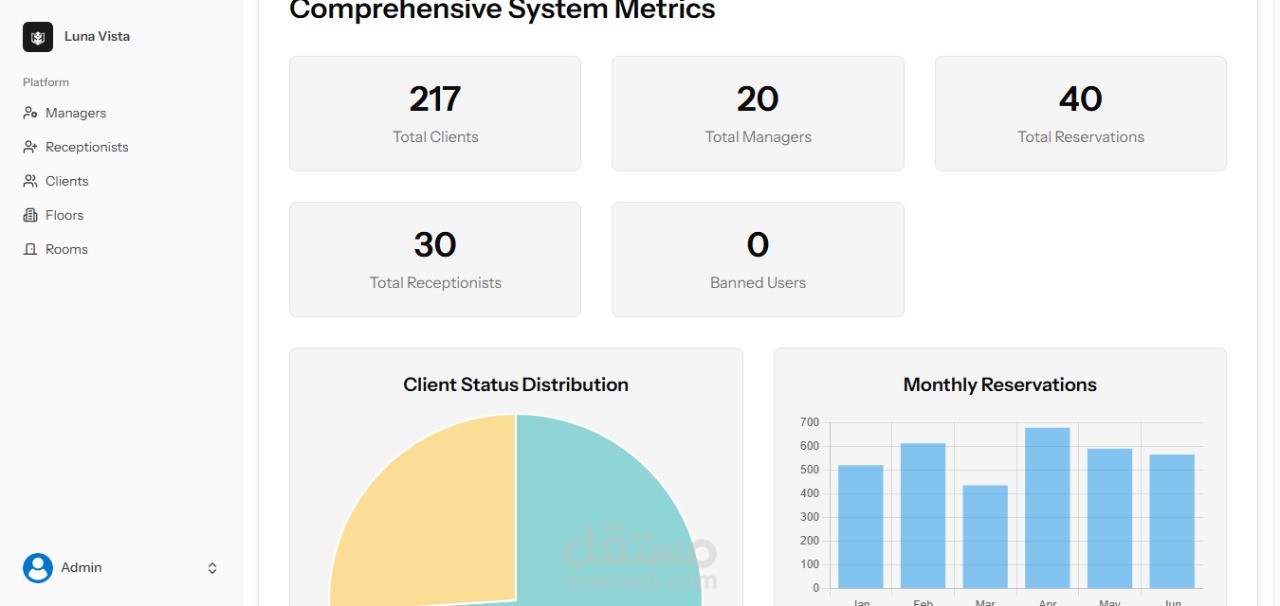Click the Apr bar in Monthly Reservations
The image size is (1280, 606).
coord(1047,508)
